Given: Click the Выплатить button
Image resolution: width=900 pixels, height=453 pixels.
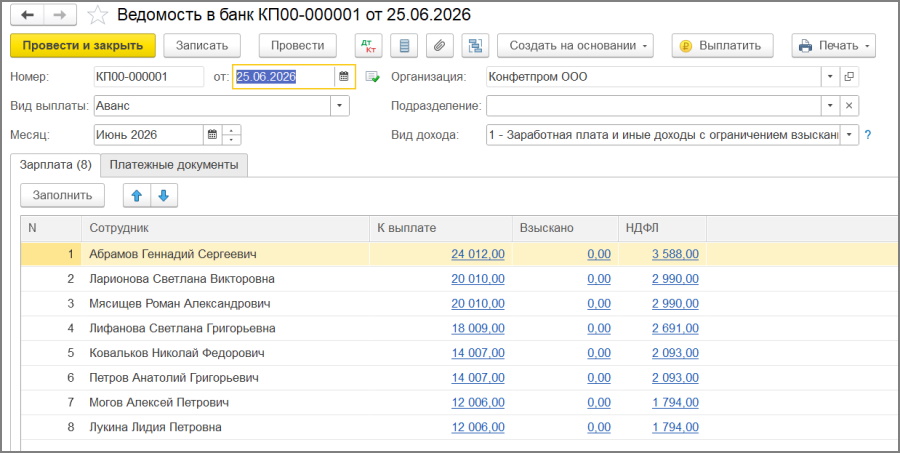Looking at the screenshot, I should [x=723, y=46].
